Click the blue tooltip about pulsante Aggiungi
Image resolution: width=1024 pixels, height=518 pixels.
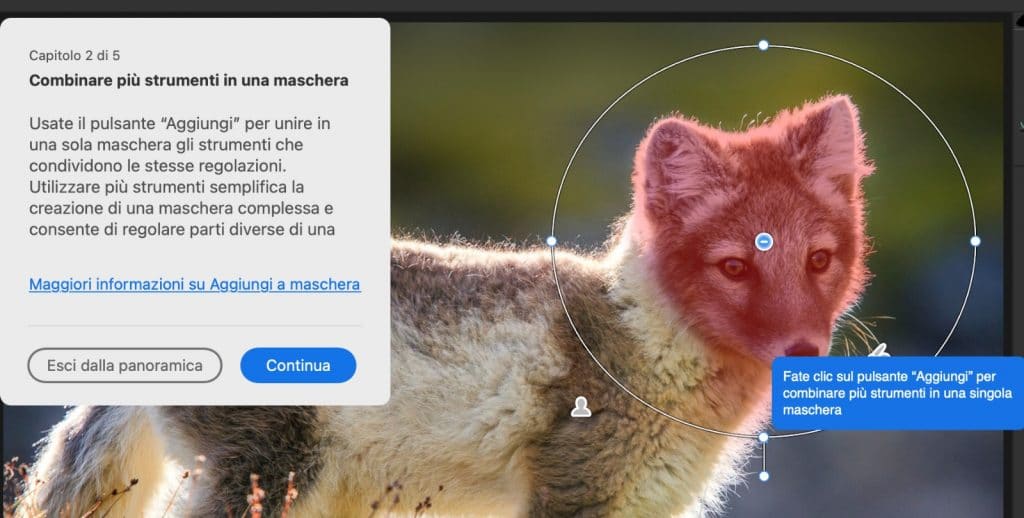(898, 393)
